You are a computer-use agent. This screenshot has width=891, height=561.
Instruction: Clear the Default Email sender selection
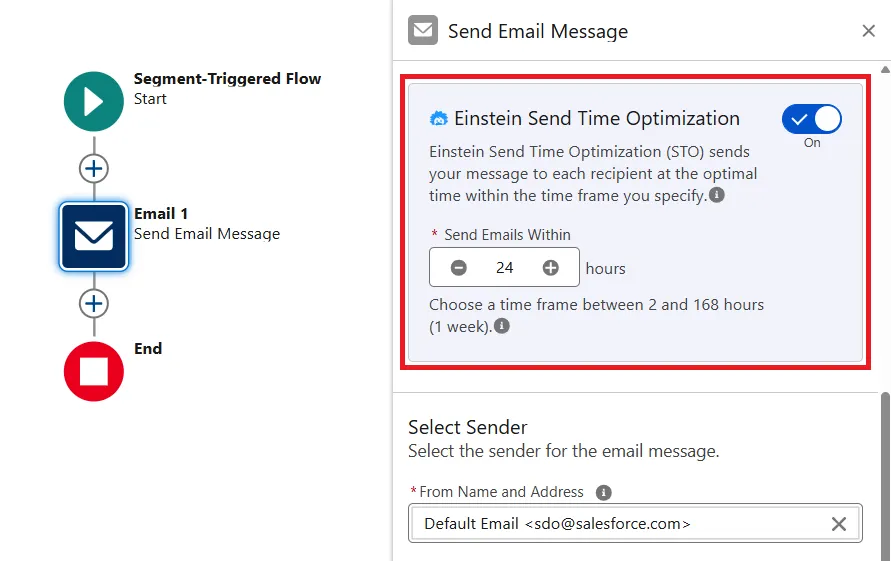click(838, 524)
